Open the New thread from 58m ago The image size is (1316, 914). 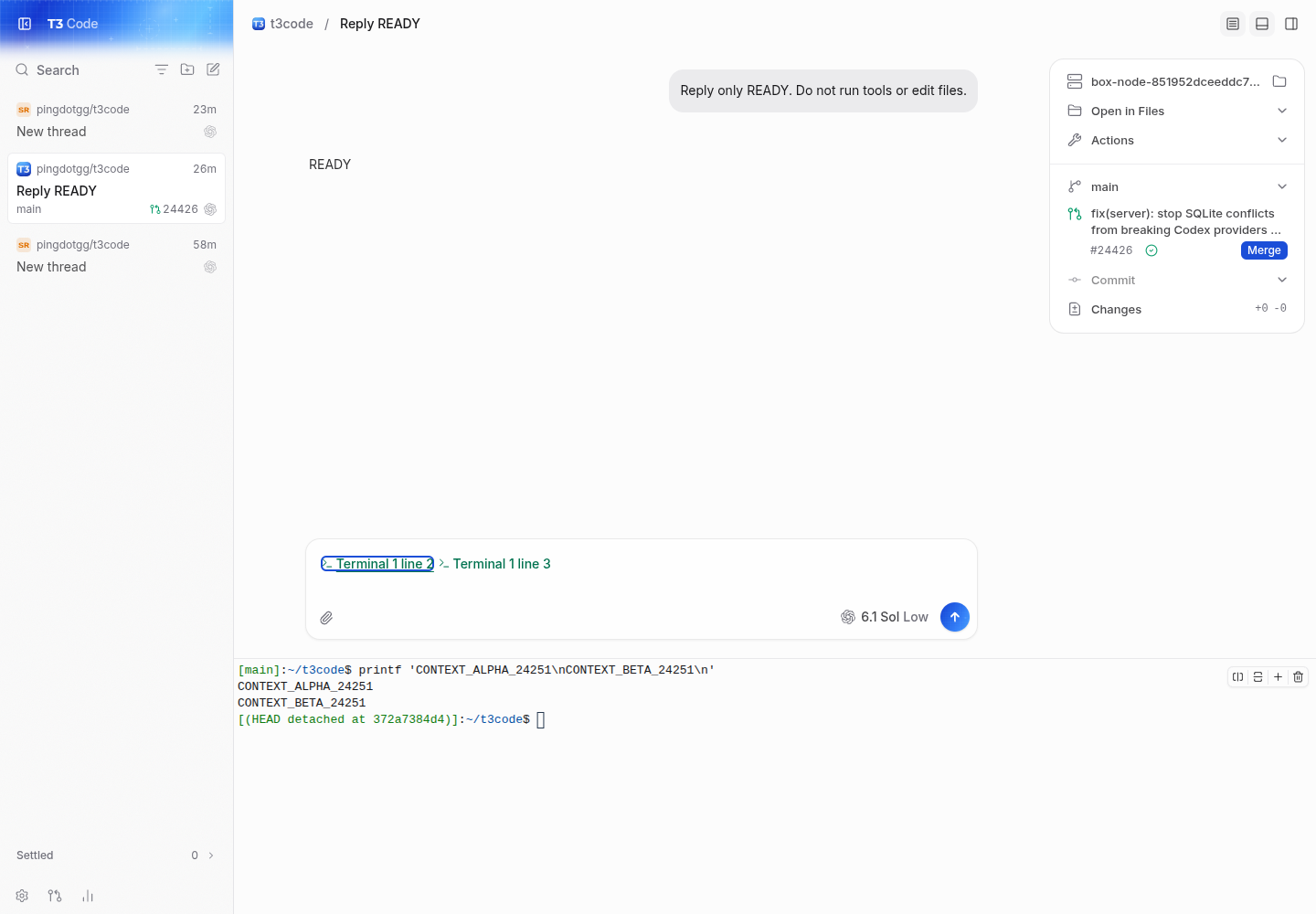click(116, 256)
